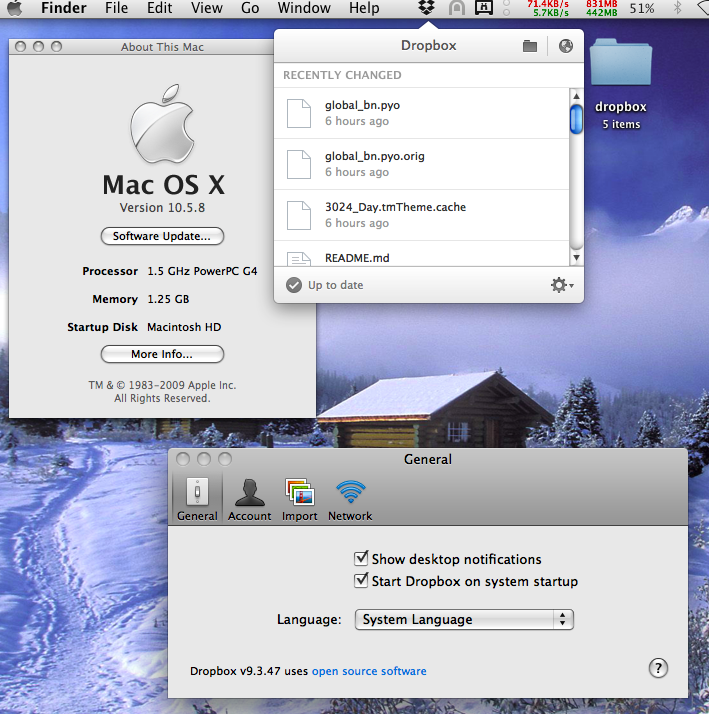Close the About This Mac window
709x714 pixels.
[20, 46]
